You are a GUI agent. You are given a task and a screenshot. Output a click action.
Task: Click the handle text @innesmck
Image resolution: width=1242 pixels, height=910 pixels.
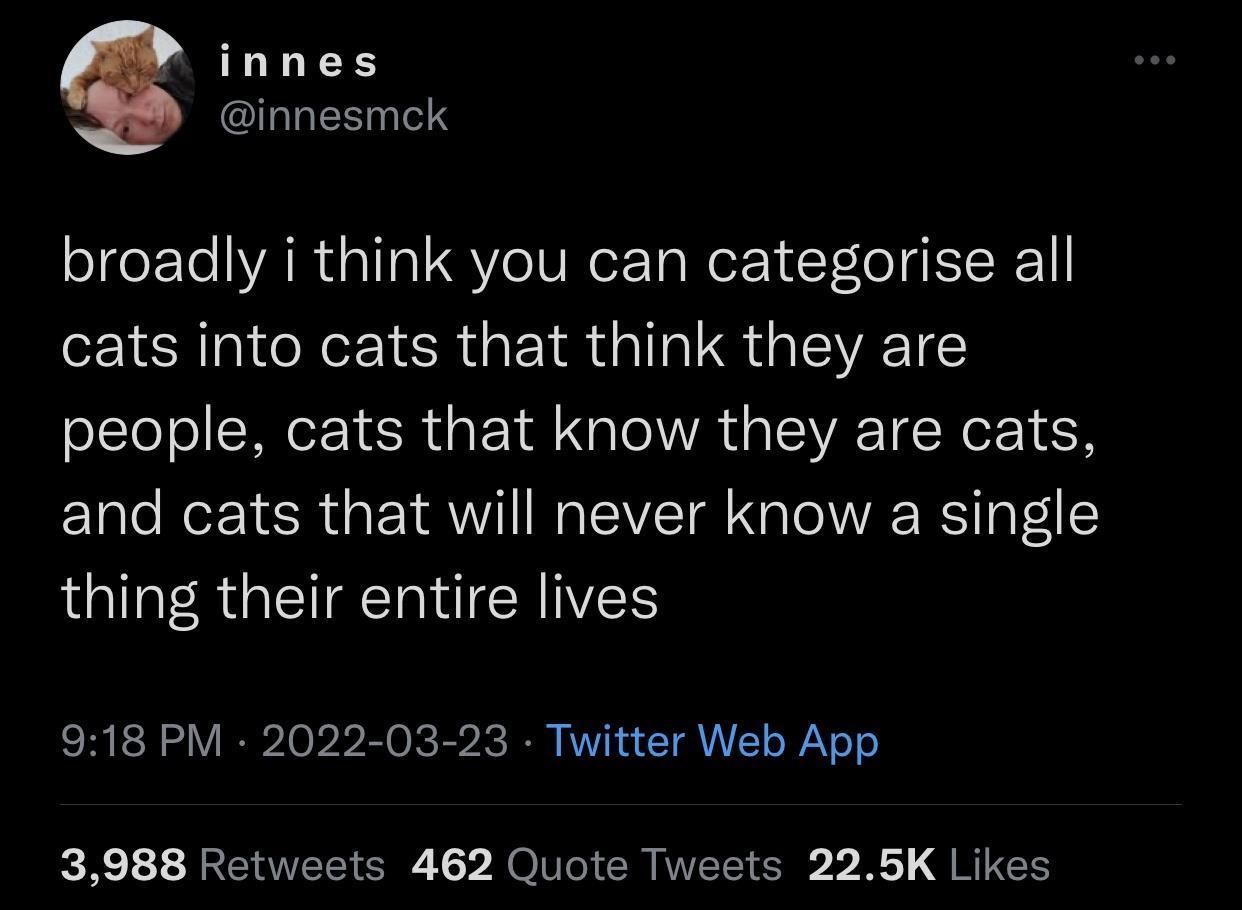pos(333,115)
